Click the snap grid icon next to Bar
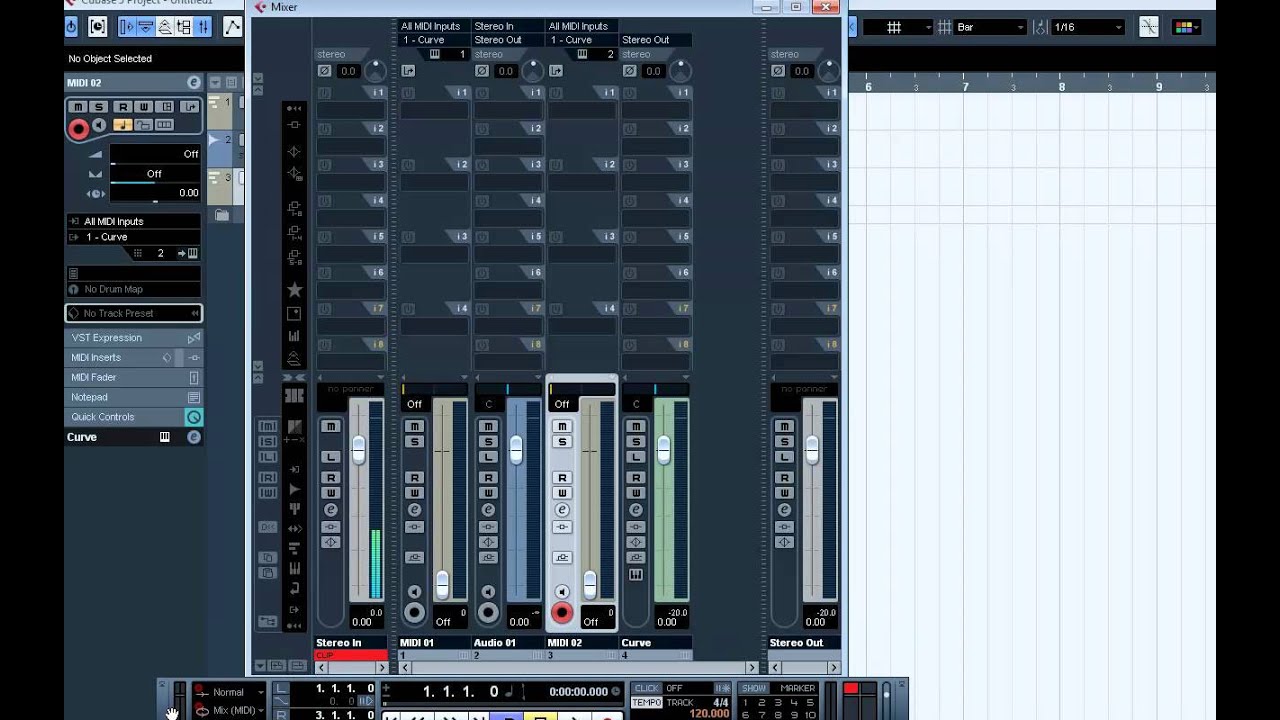 coord(945,27)
